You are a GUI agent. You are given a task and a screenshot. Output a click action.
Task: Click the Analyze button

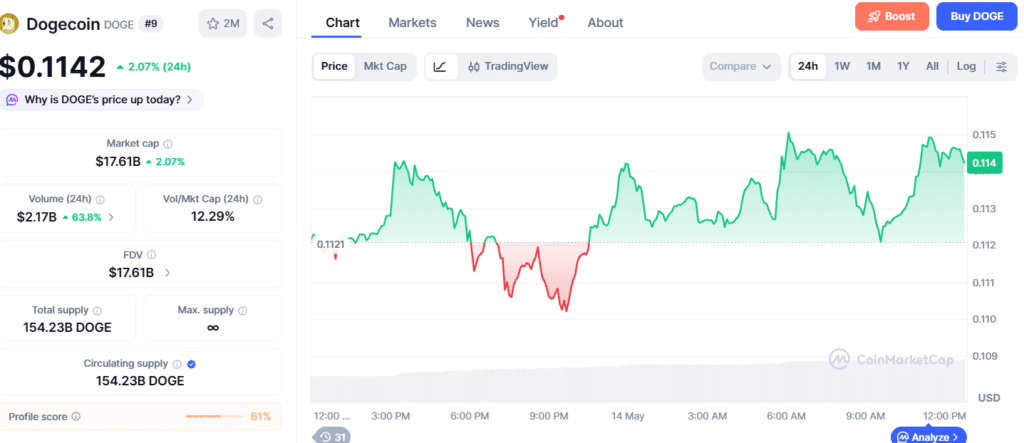929,436
